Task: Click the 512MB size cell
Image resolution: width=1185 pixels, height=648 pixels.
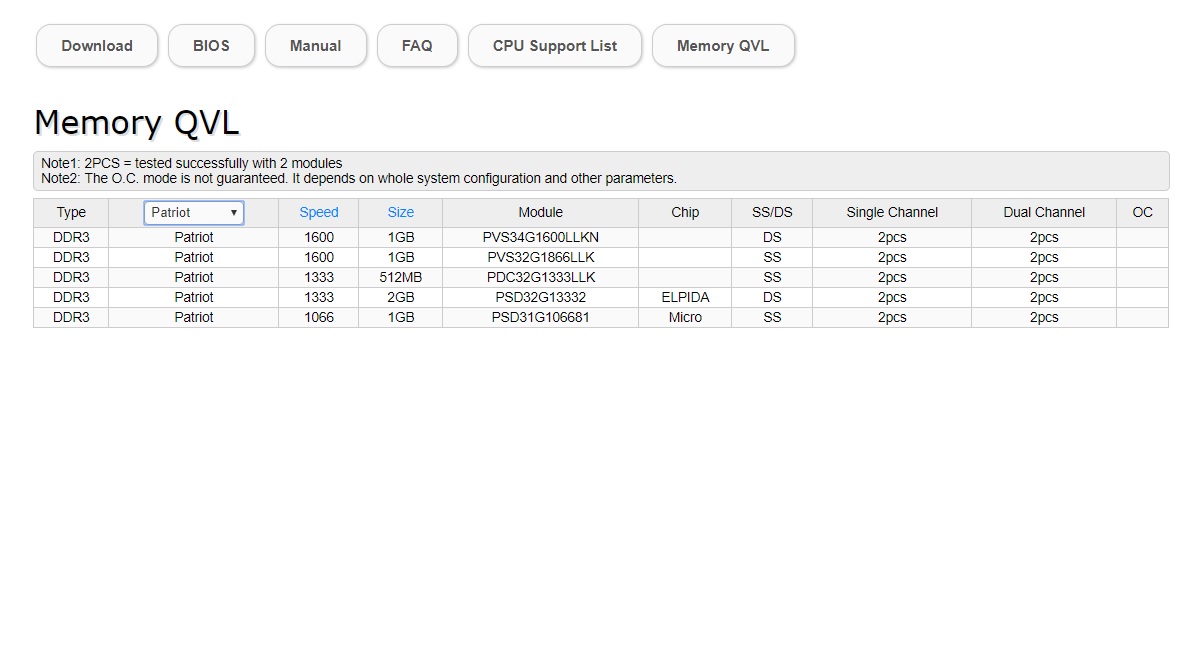Action: (401, 277)
